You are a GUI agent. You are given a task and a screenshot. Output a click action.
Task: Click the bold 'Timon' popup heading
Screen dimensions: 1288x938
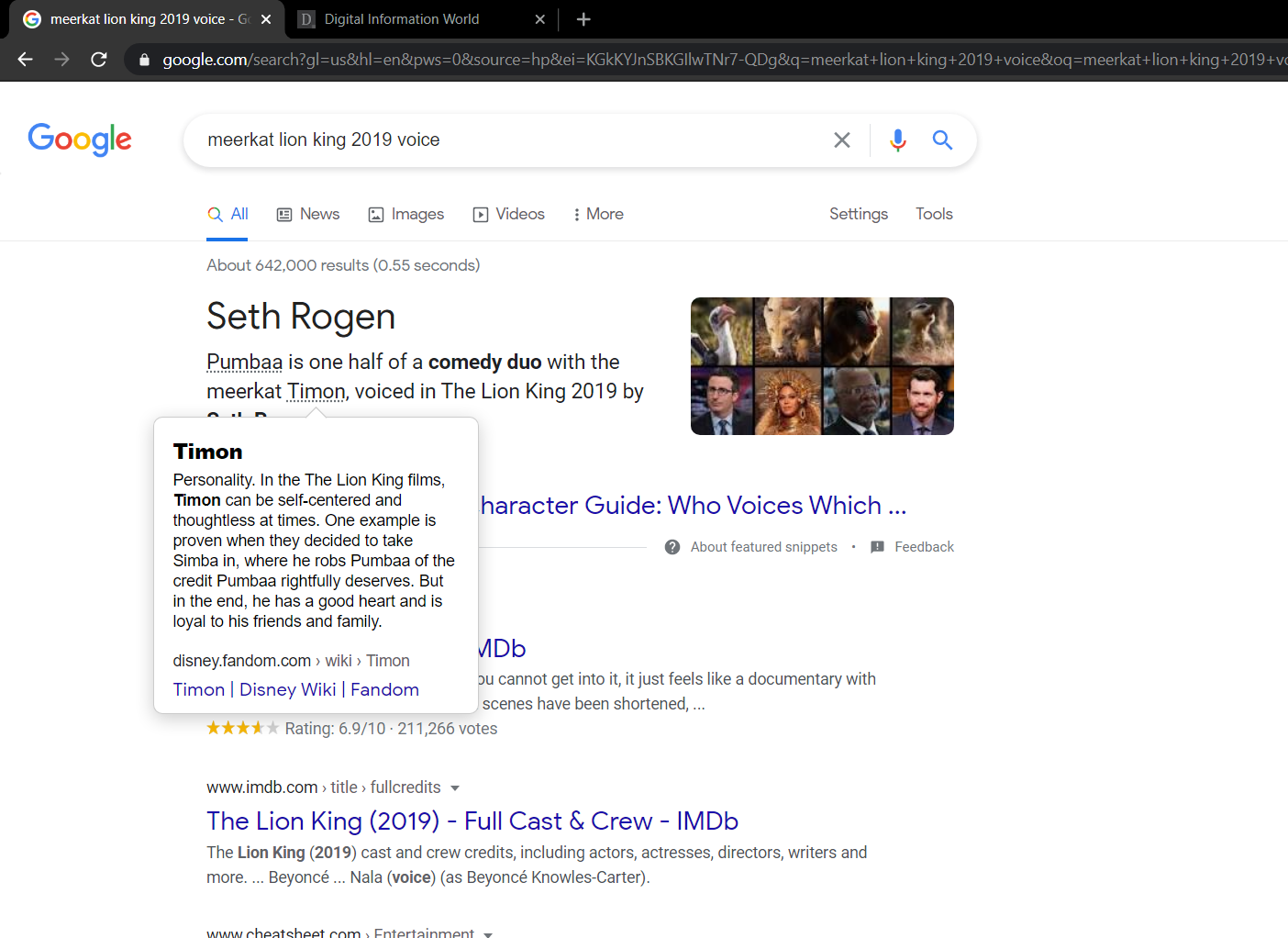208,452
